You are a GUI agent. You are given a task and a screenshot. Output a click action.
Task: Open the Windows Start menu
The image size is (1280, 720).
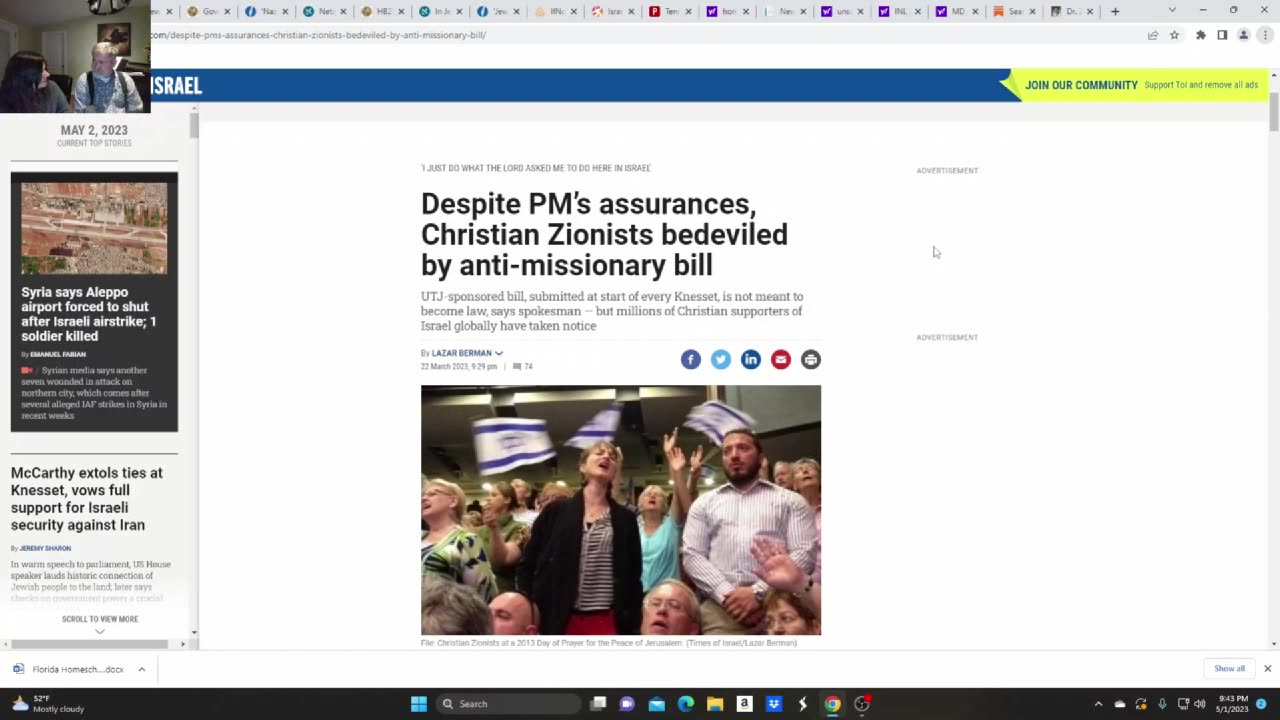click(419, 704)
